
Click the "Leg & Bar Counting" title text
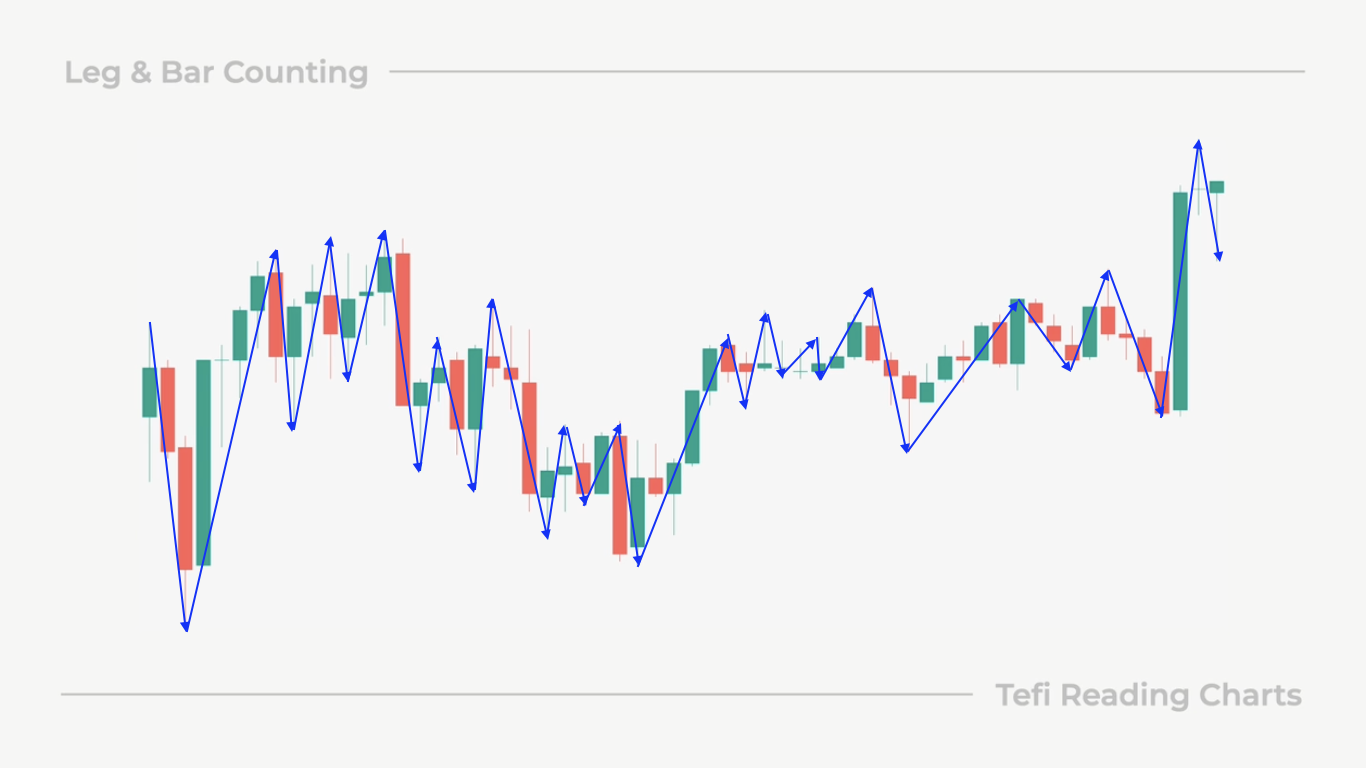pyautogui.click(x=216, y=72)
